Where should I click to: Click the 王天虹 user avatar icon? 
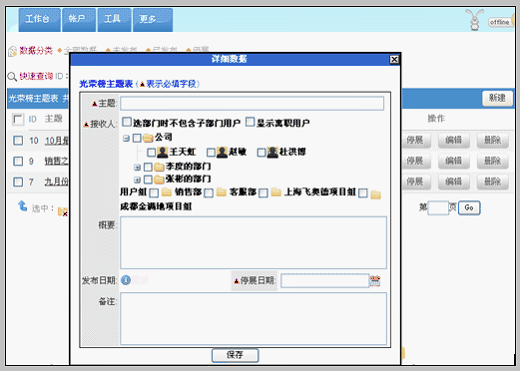(x=162, y=152)
